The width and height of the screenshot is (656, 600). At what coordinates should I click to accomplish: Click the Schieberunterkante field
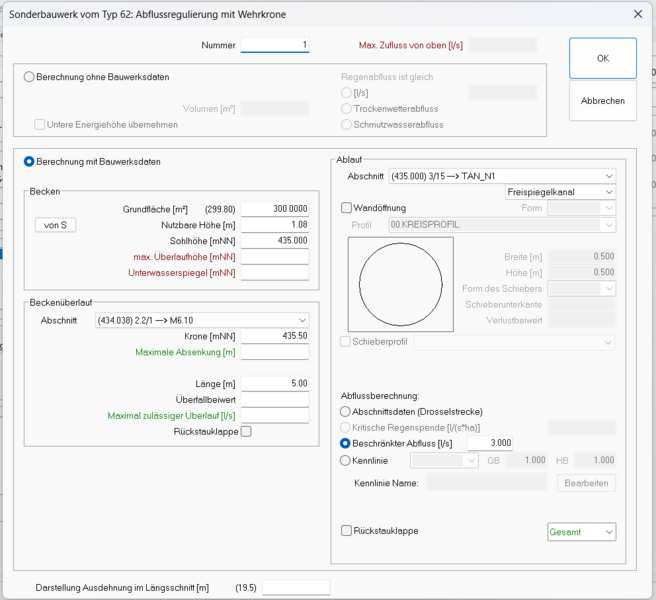point(582,305)
